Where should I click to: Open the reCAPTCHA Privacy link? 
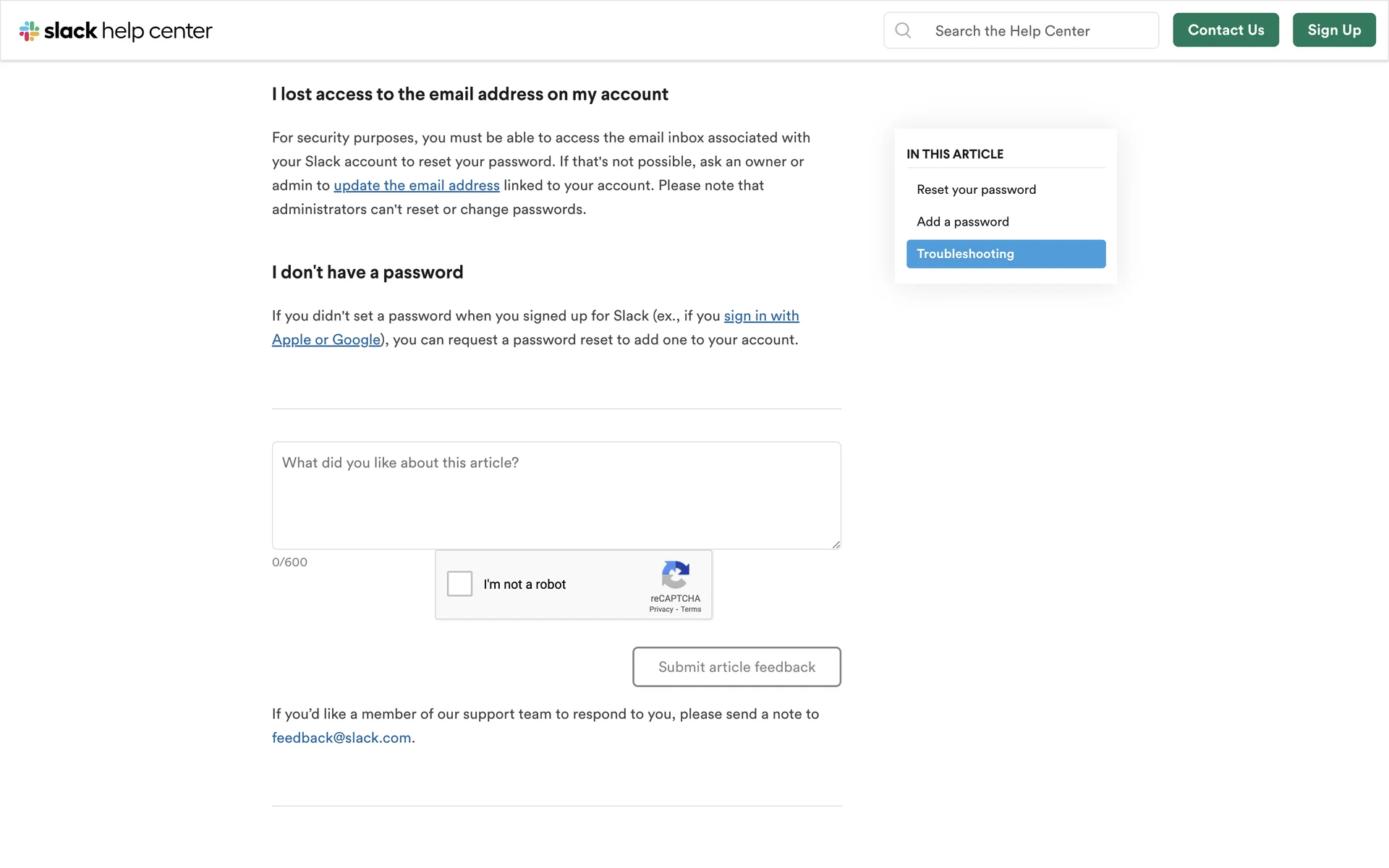(x=660, y=610)
